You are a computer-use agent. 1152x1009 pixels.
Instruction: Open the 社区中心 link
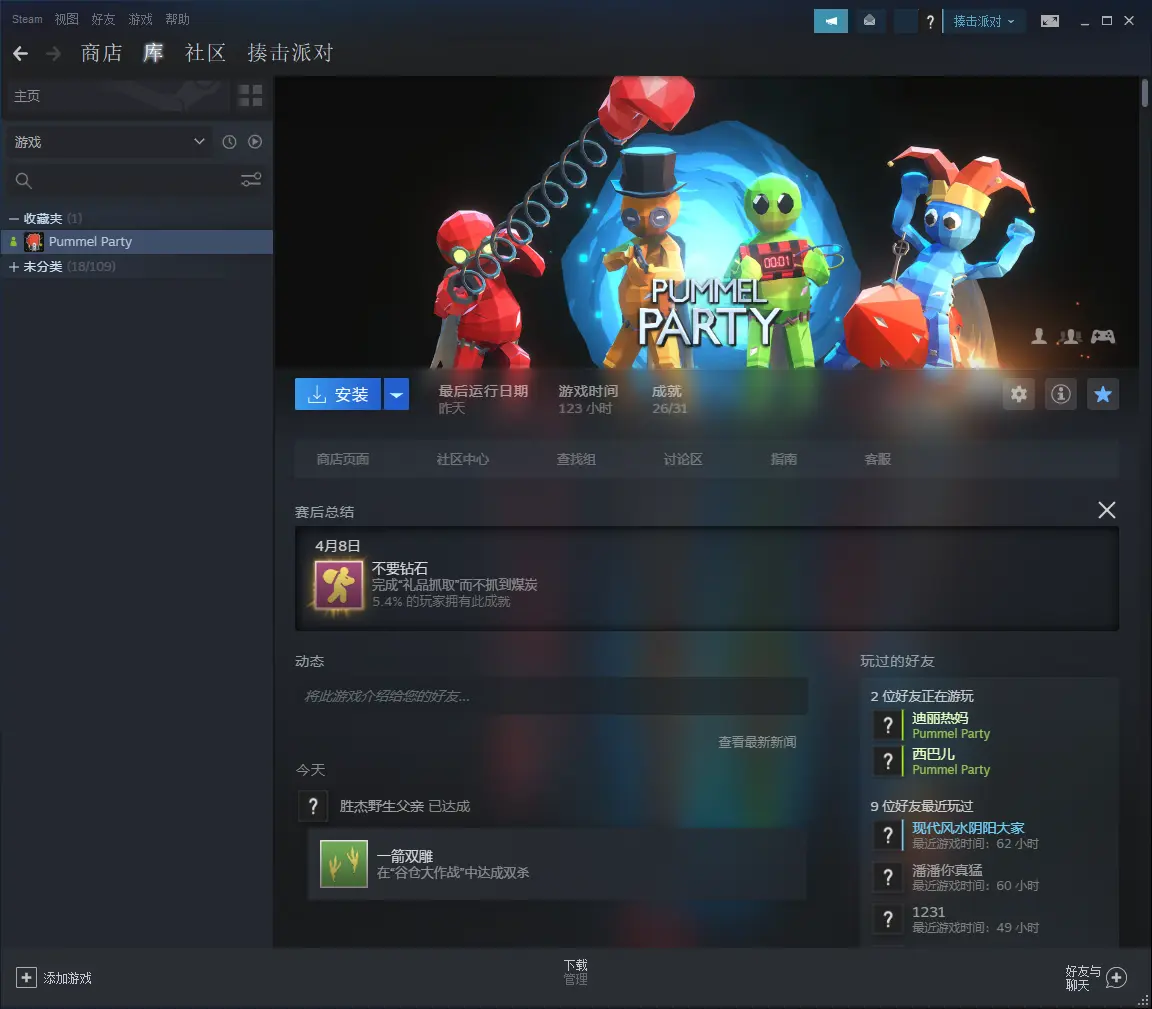[x=462, y=459]
